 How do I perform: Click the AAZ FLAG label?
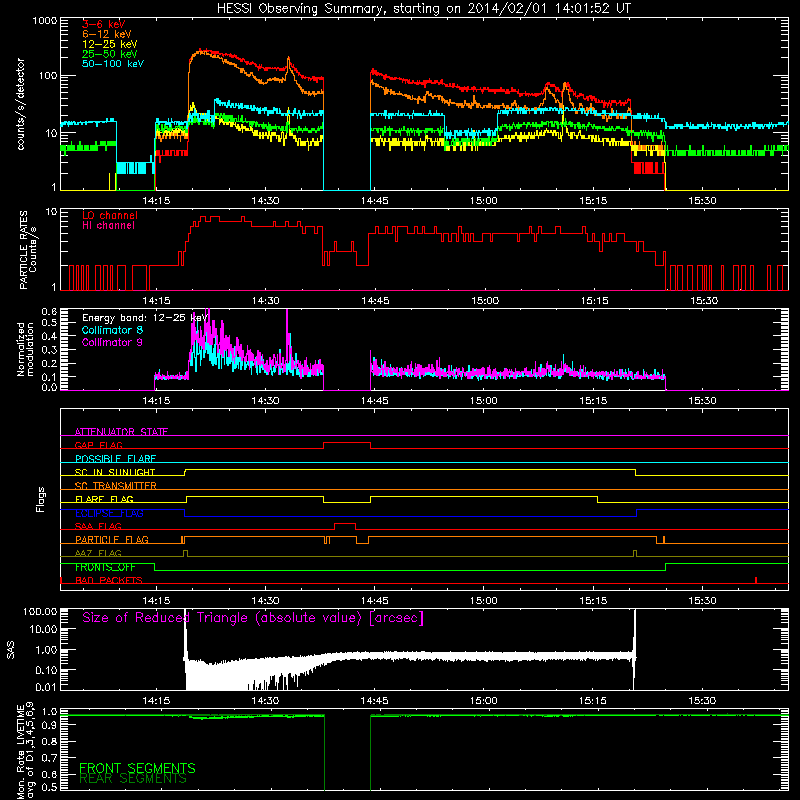pos(98,553)
